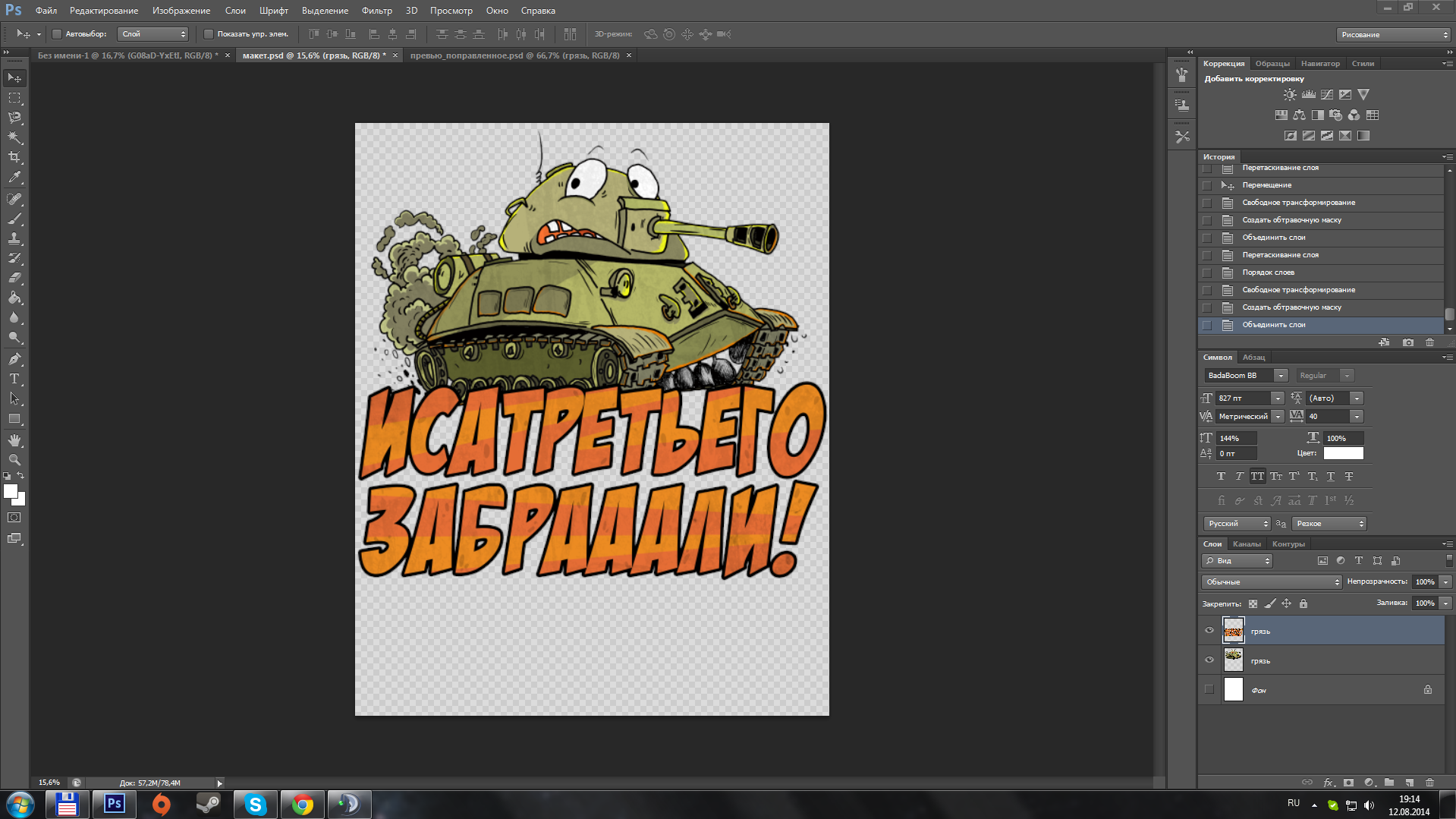Open the Фильтр menu

tap(376, 11)
